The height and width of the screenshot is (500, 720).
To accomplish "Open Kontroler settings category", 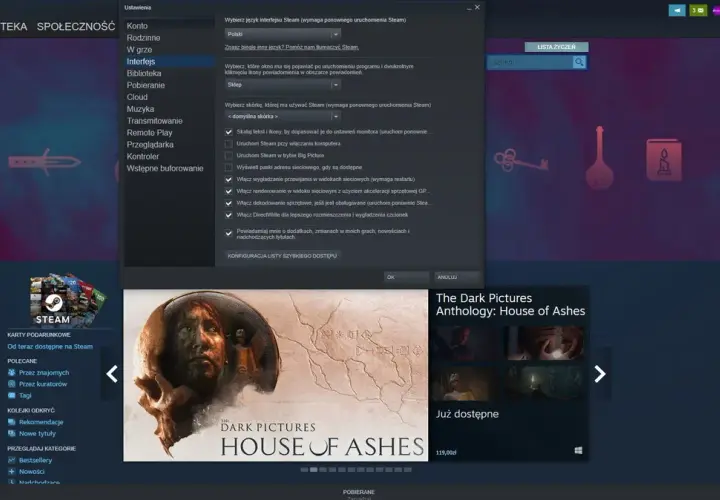I will point(142,157).
